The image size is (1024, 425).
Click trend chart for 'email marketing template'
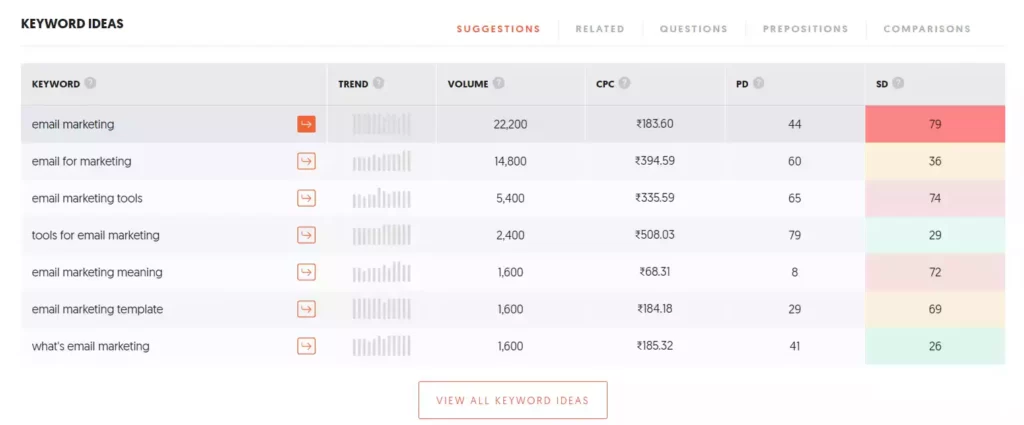(382, 309)
